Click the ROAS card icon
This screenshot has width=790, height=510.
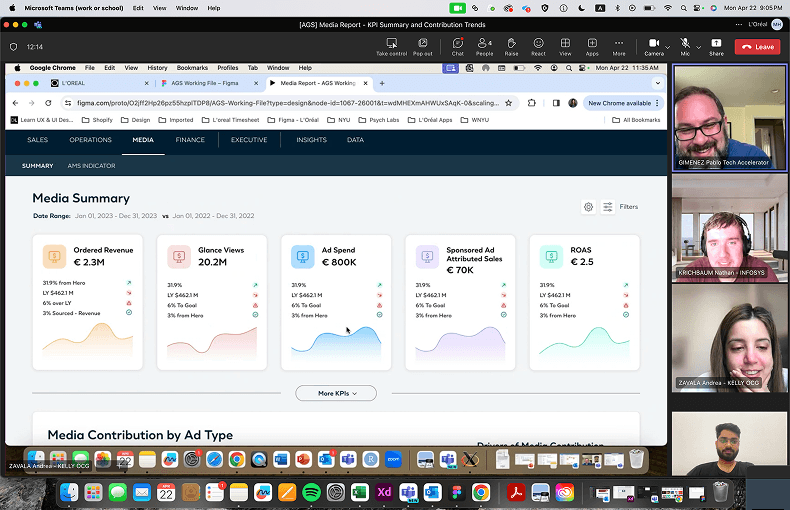(551, 257)
